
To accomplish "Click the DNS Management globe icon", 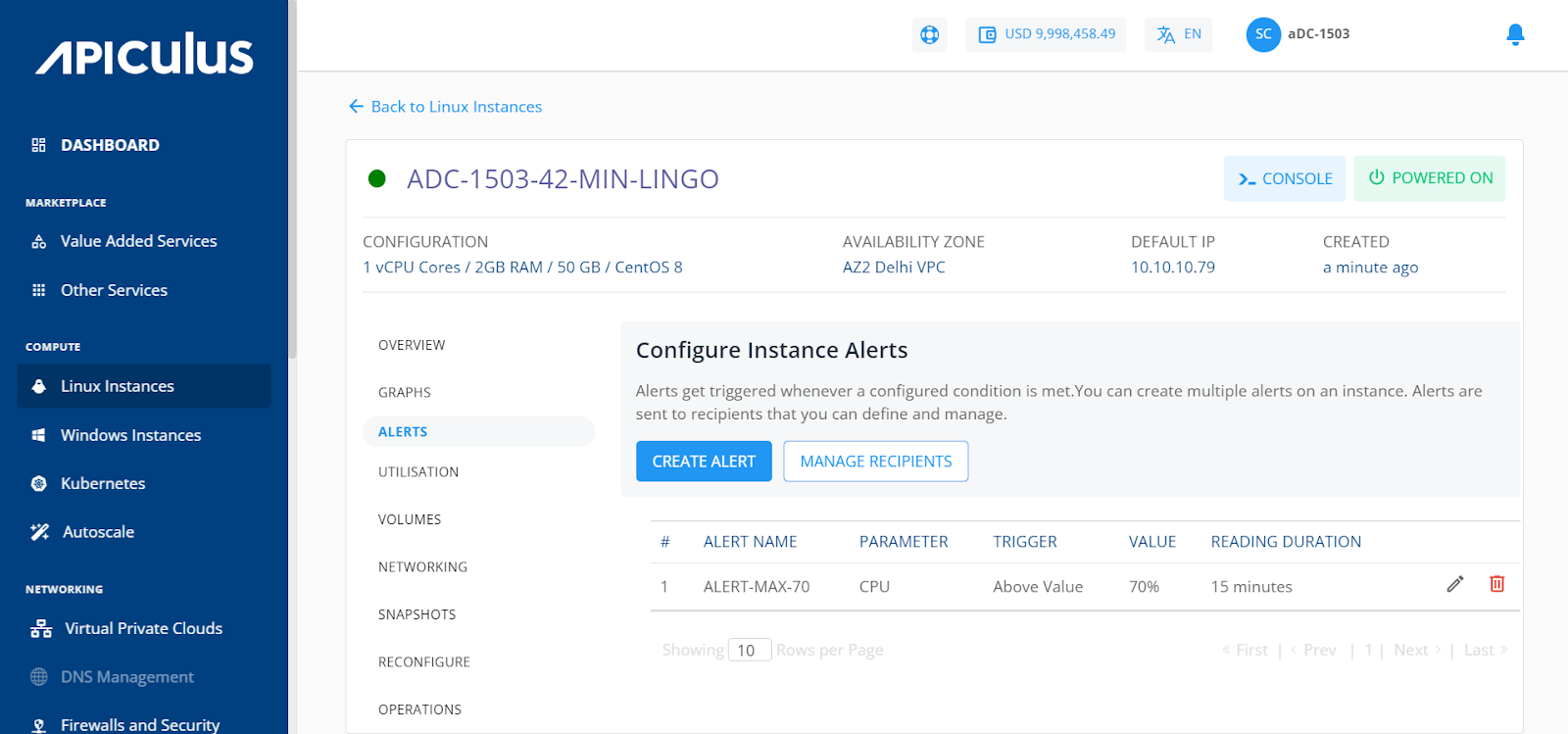I will pos(39,677).
